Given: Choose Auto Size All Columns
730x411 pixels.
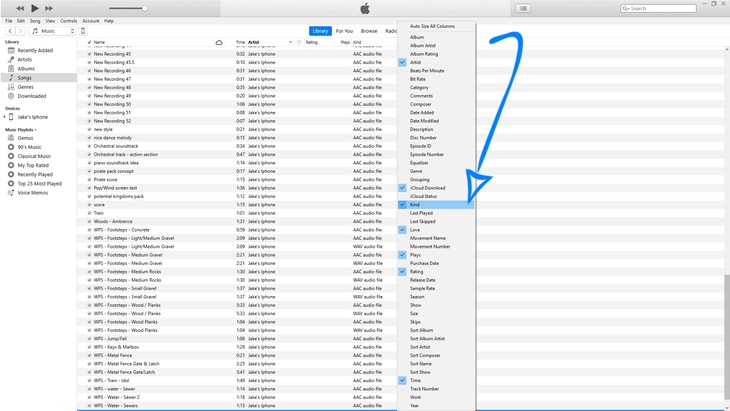Looking at the screenshot, I should pos(433,26).
